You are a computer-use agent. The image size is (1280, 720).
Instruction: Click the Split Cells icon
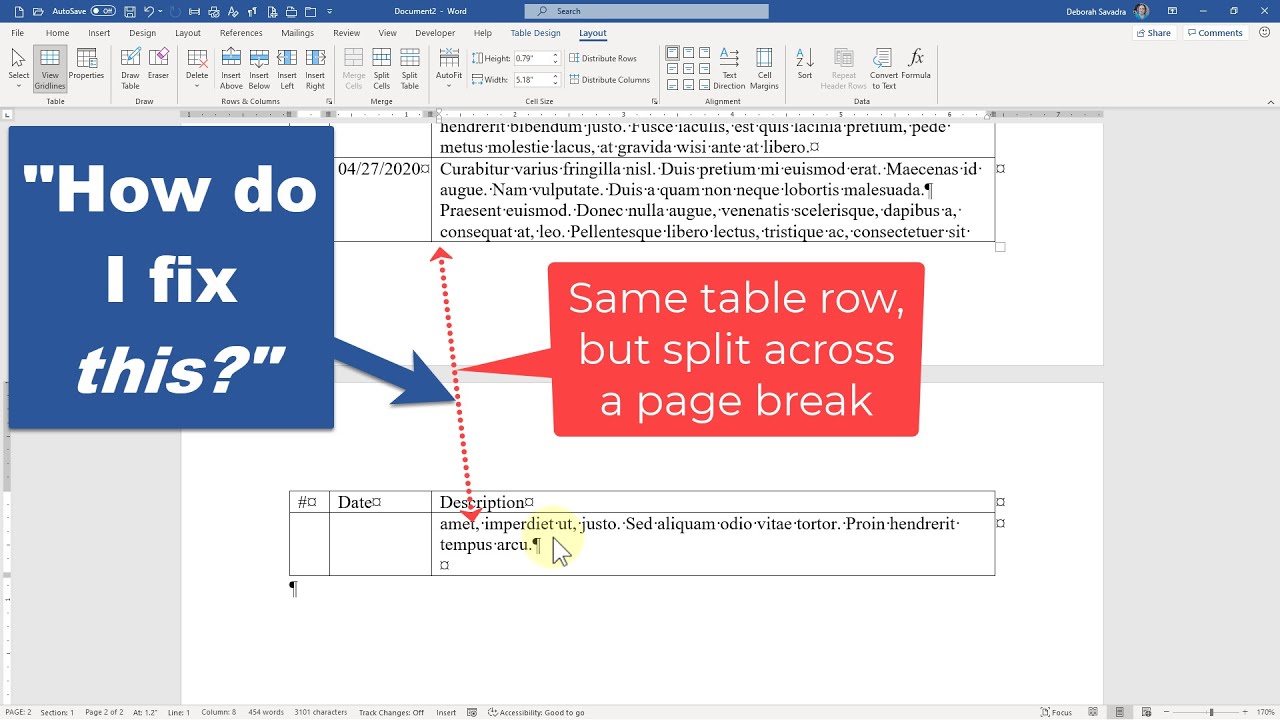382,58
